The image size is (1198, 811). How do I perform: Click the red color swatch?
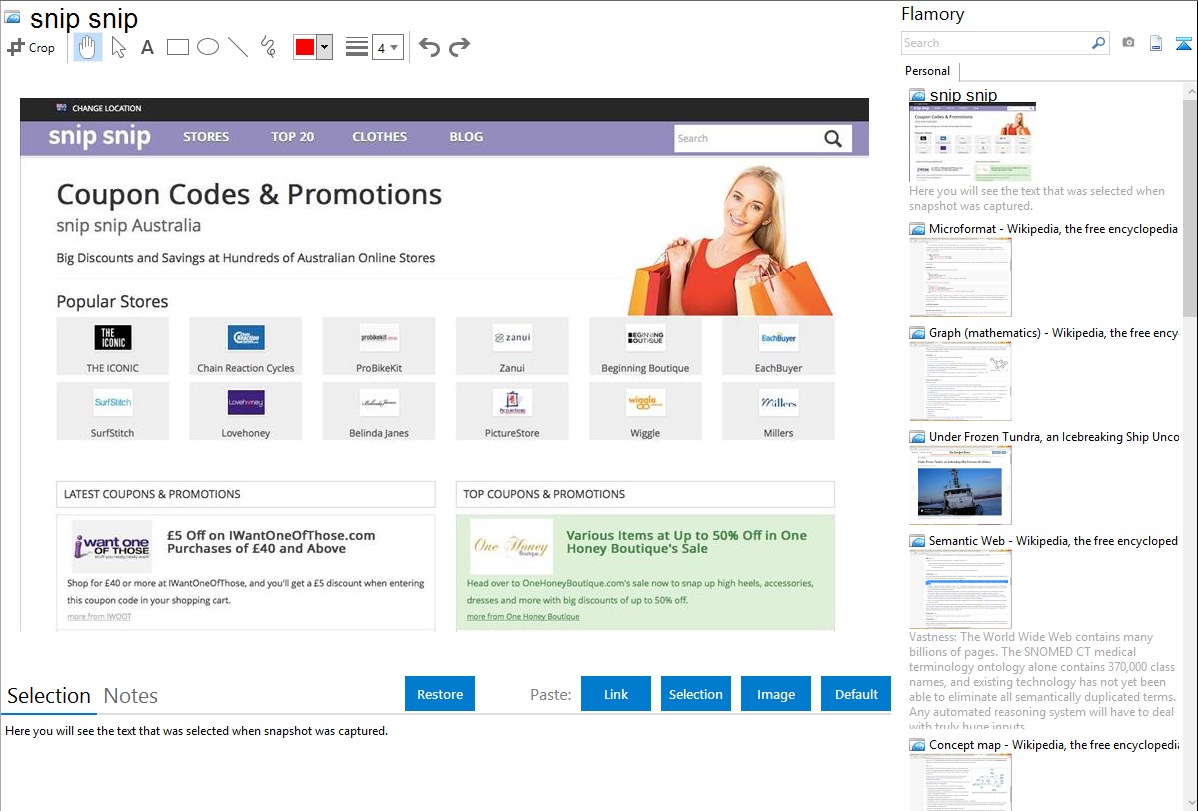(305, 47)
